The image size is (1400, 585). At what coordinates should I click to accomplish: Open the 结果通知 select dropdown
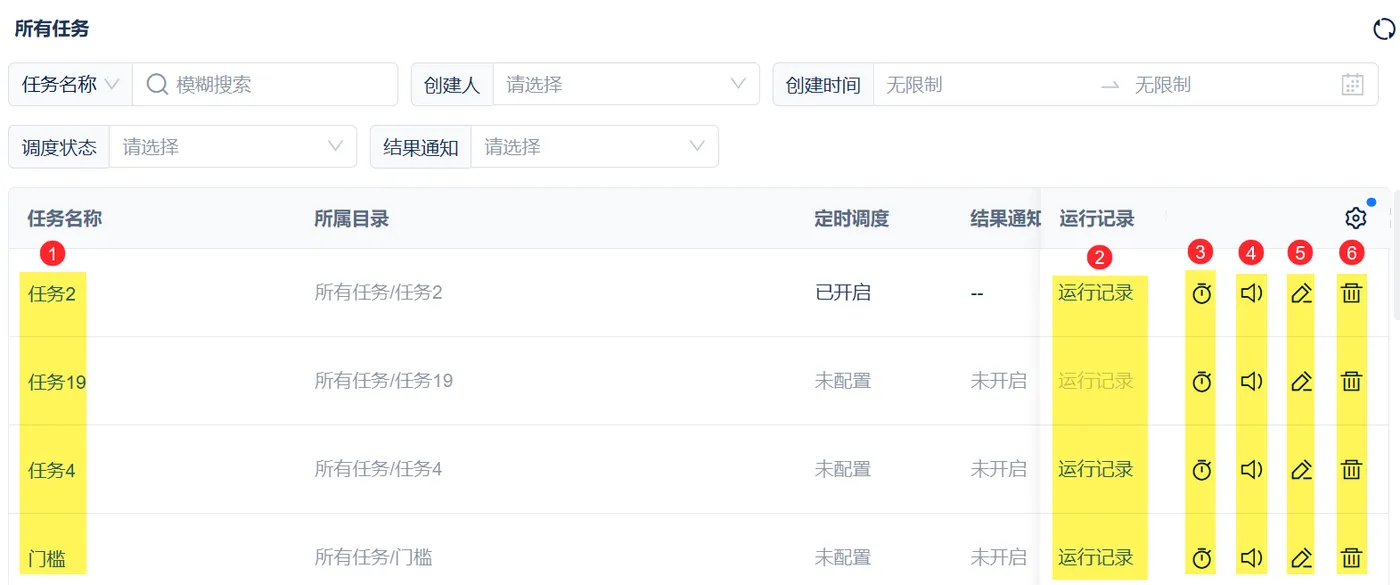(x=594, y=147)
